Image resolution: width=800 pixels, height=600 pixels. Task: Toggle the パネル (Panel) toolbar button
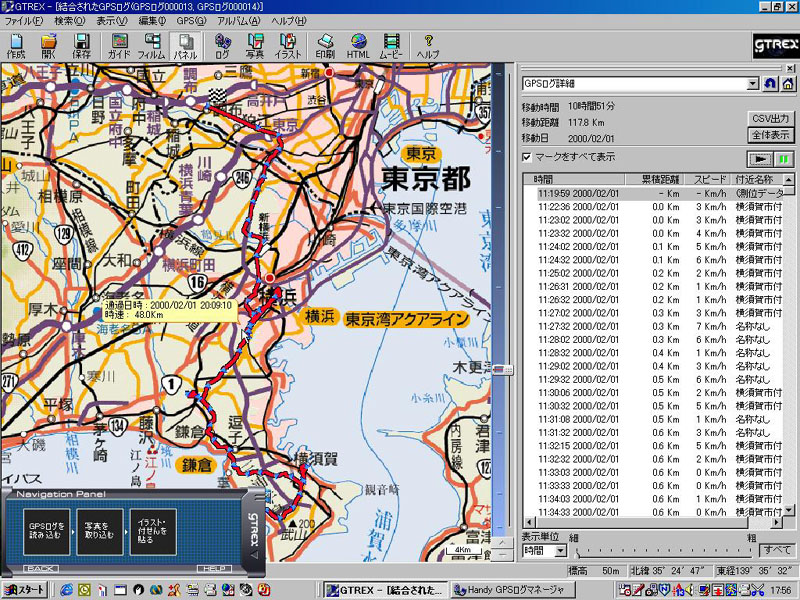(x=185, y=46)
